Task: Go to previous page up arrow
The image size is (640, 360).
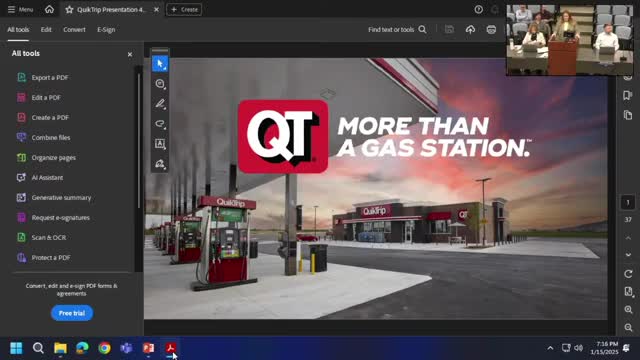Action: (628, 238)
